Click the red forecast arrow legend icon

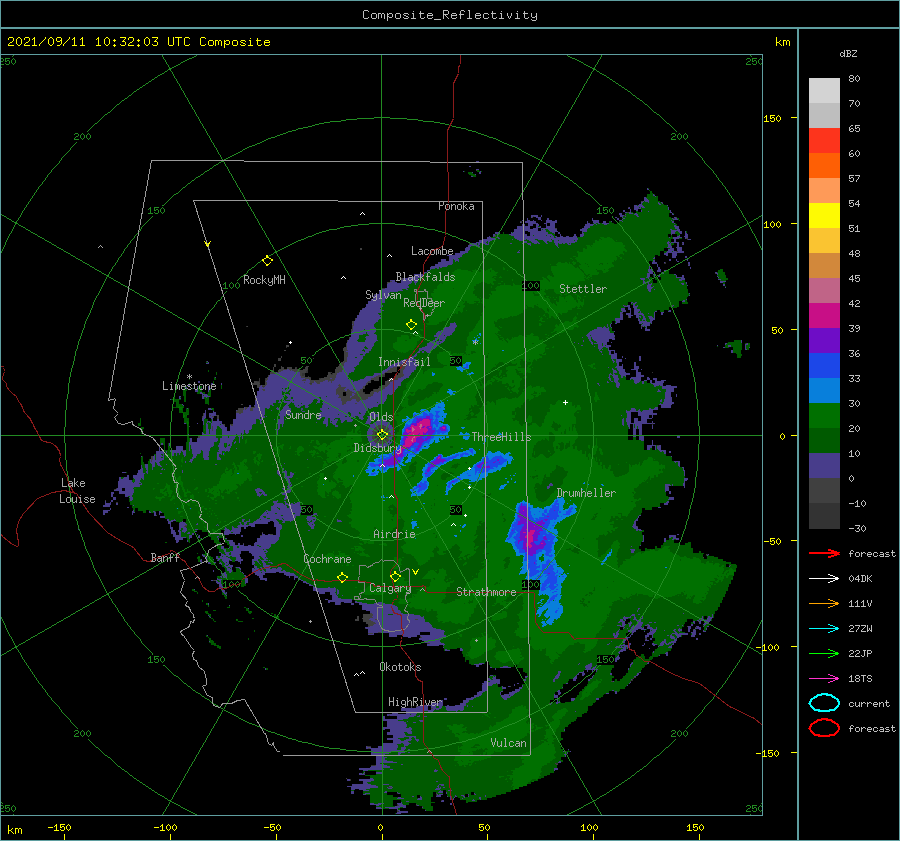(824, 553)
